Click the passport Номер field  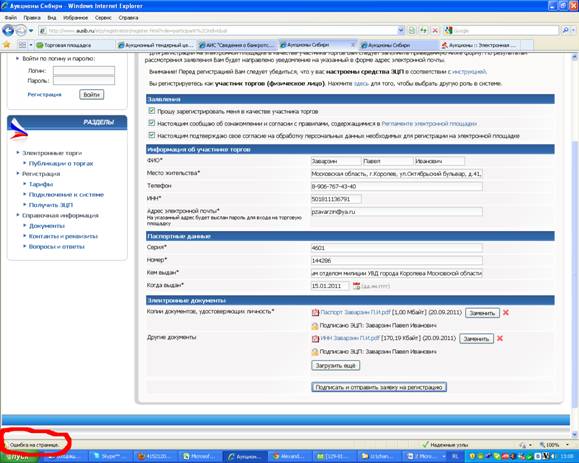[x=397, y=261]
